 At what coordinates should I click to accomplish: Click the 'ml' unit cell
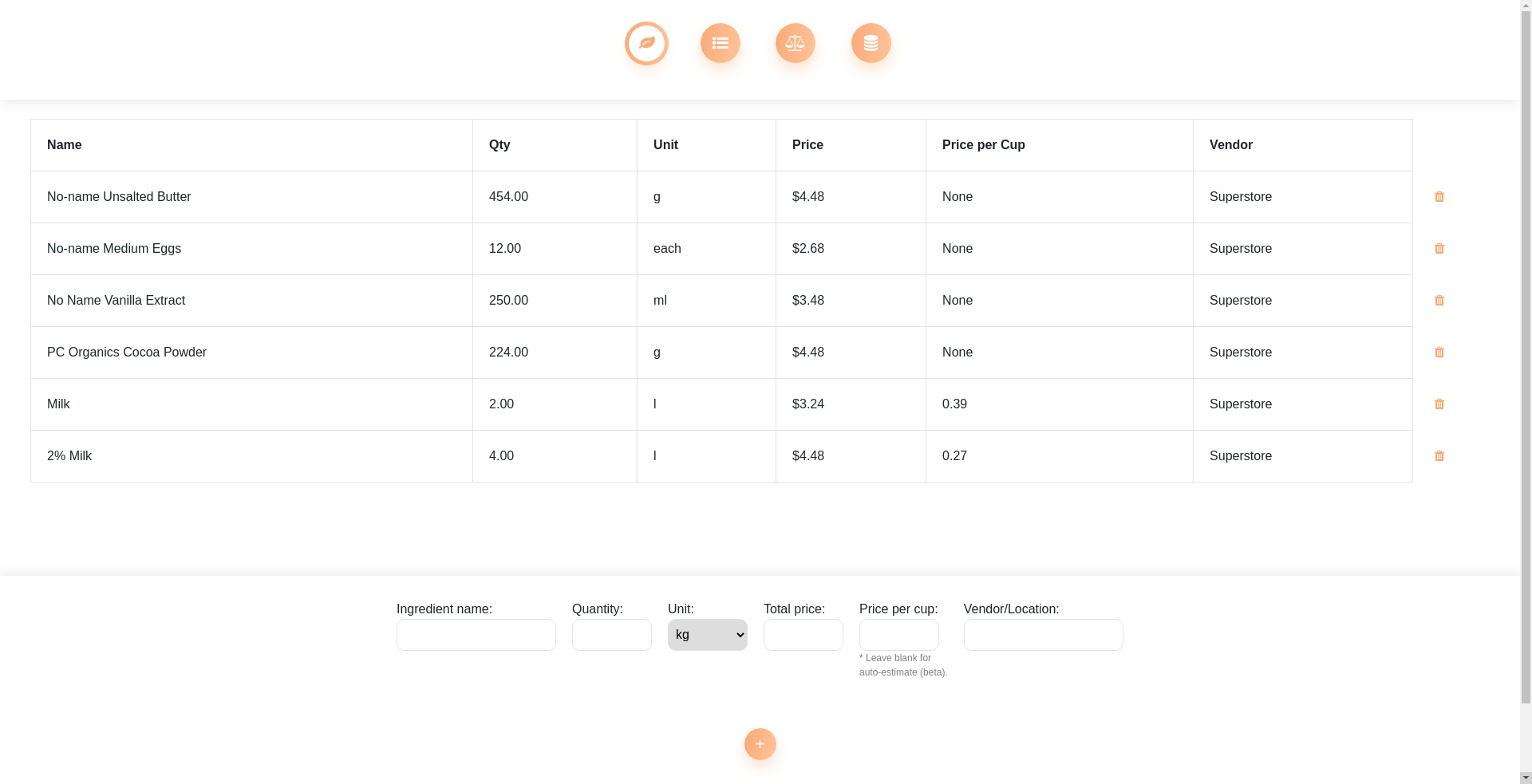707,301
